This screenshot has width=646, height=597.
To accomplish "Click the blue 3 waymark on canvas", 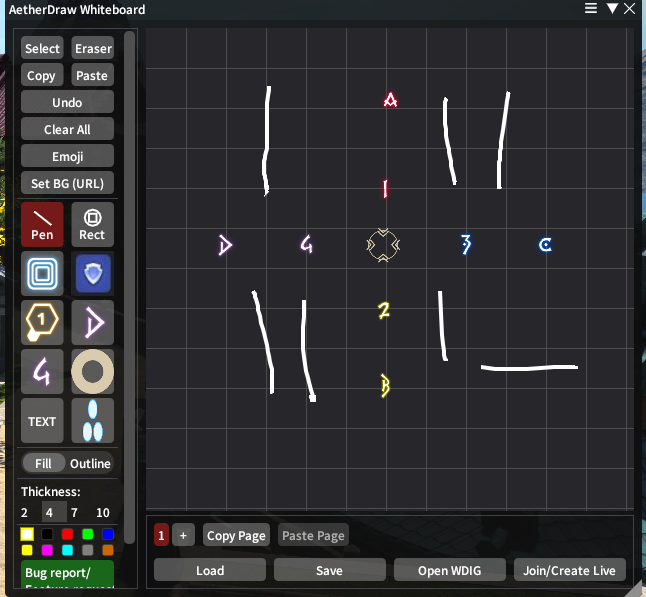I will (x=466, y=245).
